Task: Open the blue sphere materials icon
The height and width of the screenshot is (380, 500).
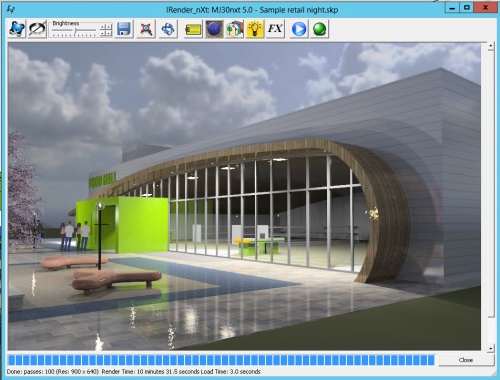Action: [x=214, y=29]
